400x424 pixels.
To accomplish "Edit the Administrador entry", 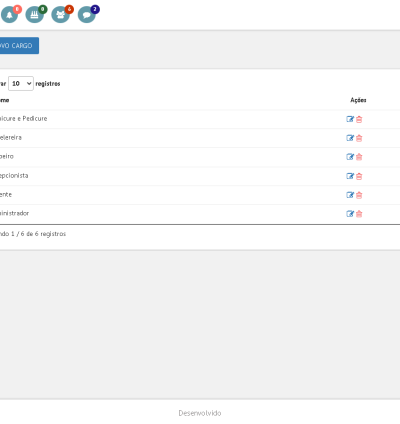I will [350, 214].
